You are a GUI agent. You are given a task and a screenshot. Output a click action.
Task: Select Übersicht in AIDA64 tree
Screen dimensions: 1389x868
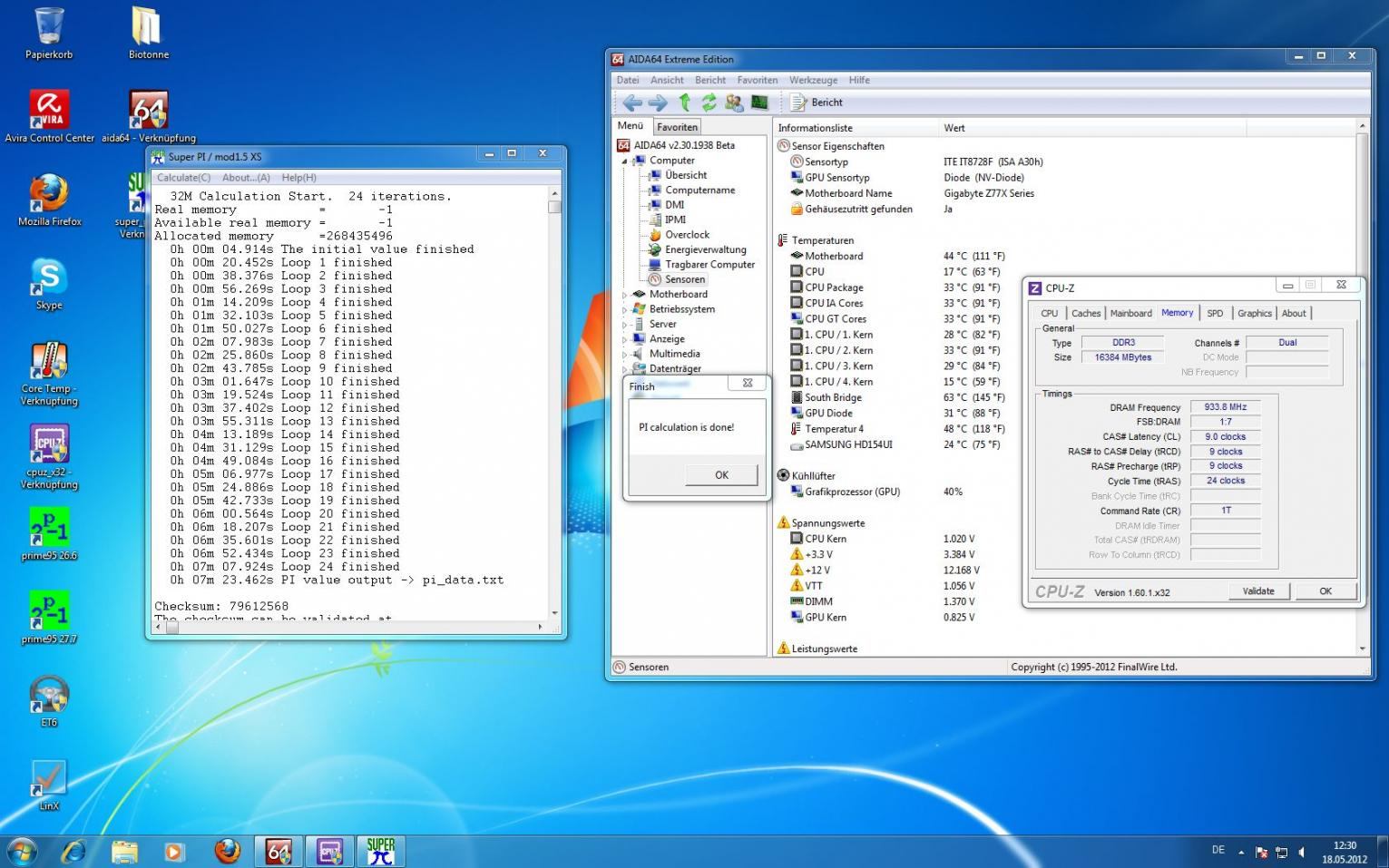pos(686,175)
